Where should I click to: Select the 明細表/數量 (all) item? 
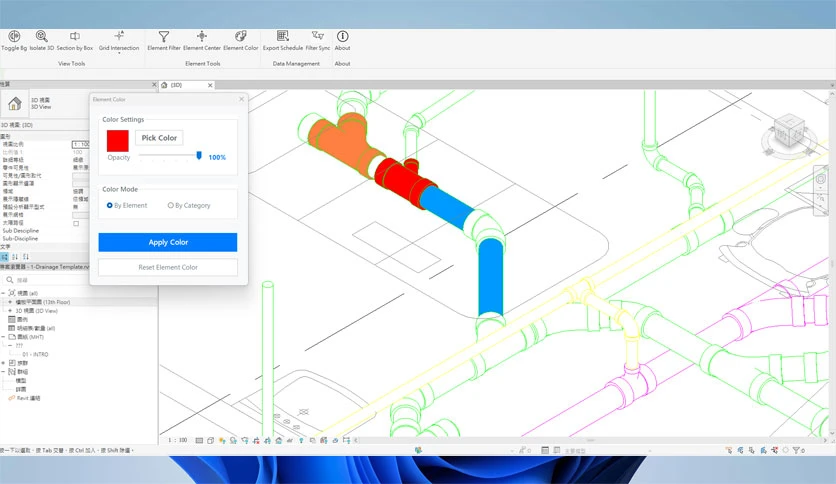click(31, 328)
